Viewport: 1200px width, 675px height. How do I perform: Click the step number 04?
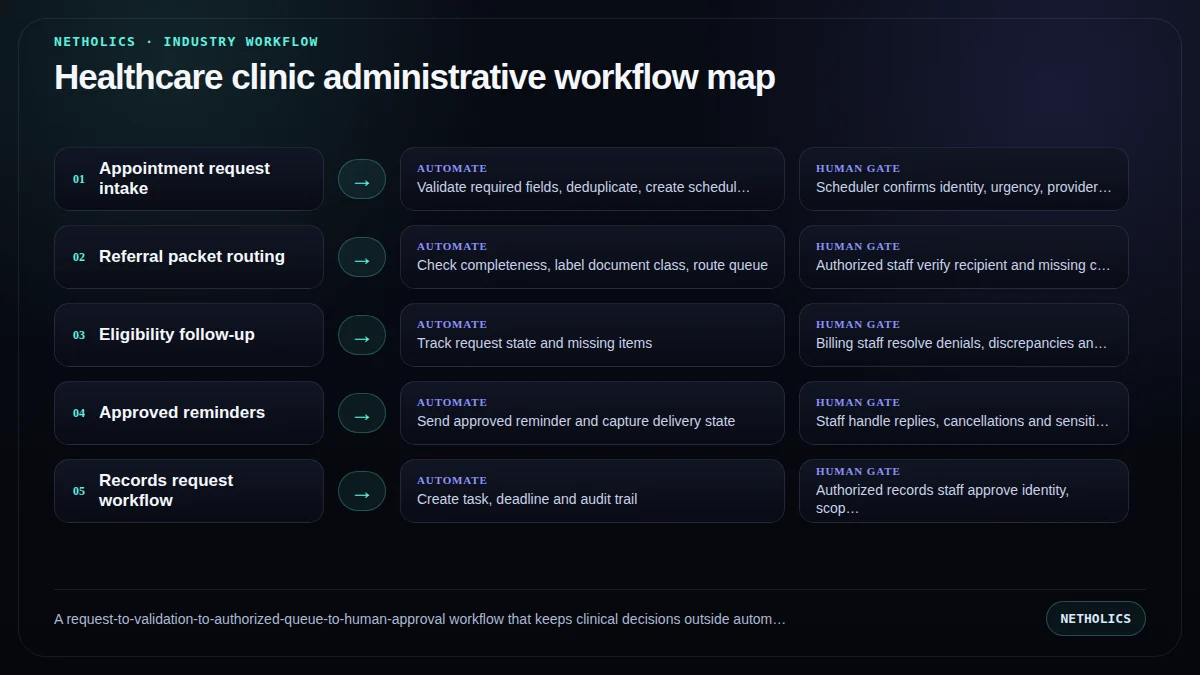[79, 414]
